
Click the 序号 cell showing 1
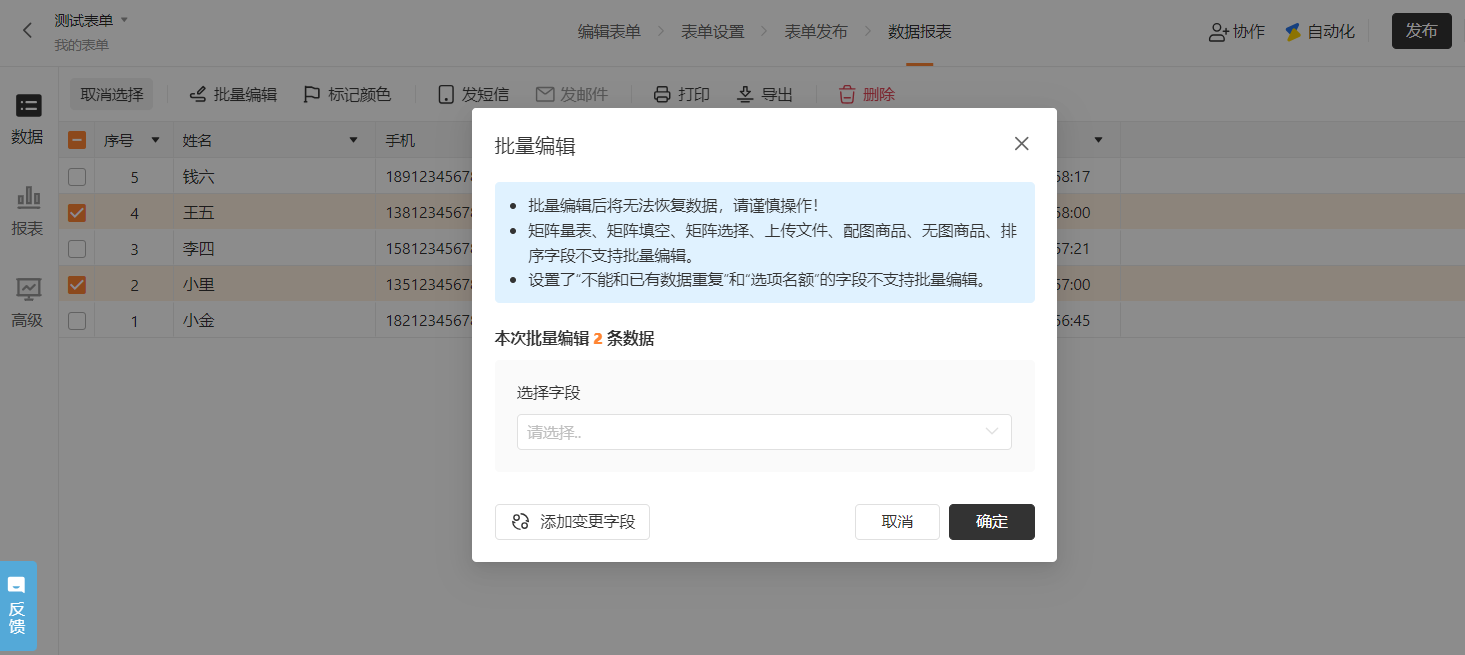134,321
